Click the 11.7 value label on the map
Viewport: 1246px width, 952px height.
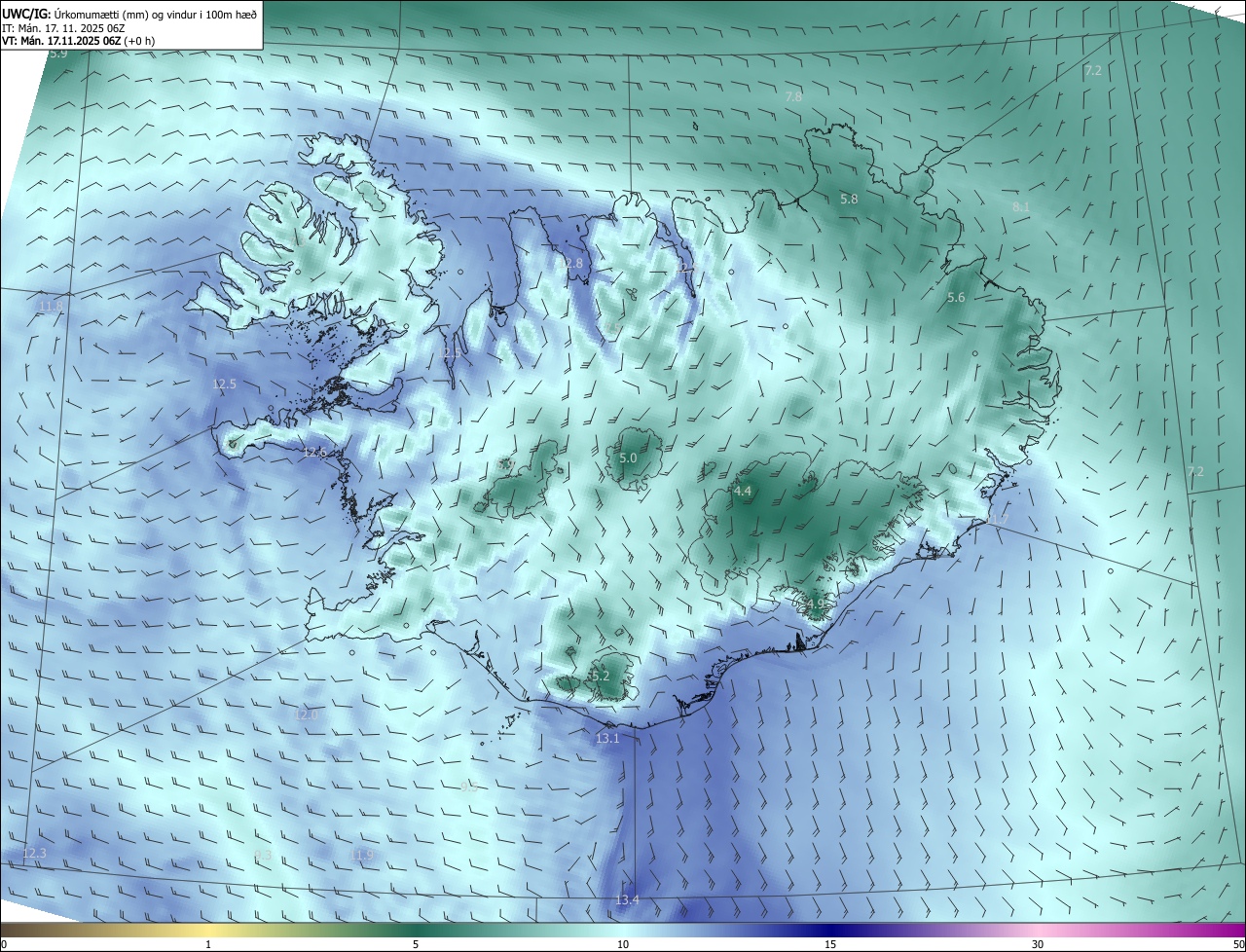(997, 522)
